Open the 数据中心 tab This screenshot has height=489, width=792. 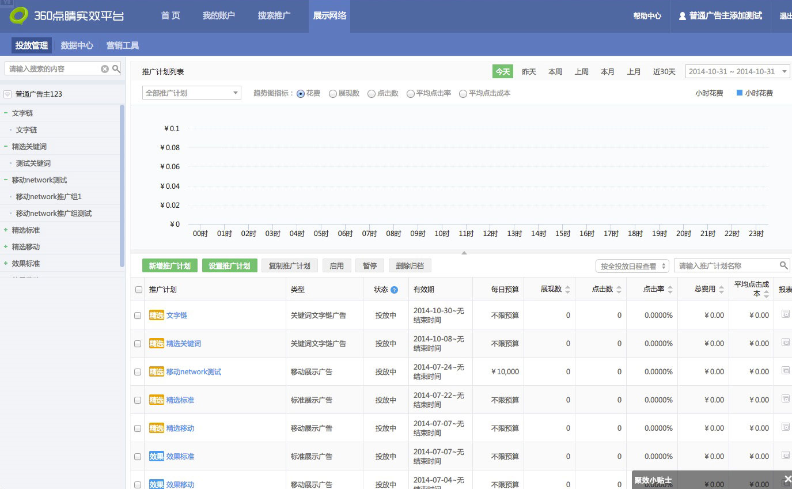pos(77,45)
